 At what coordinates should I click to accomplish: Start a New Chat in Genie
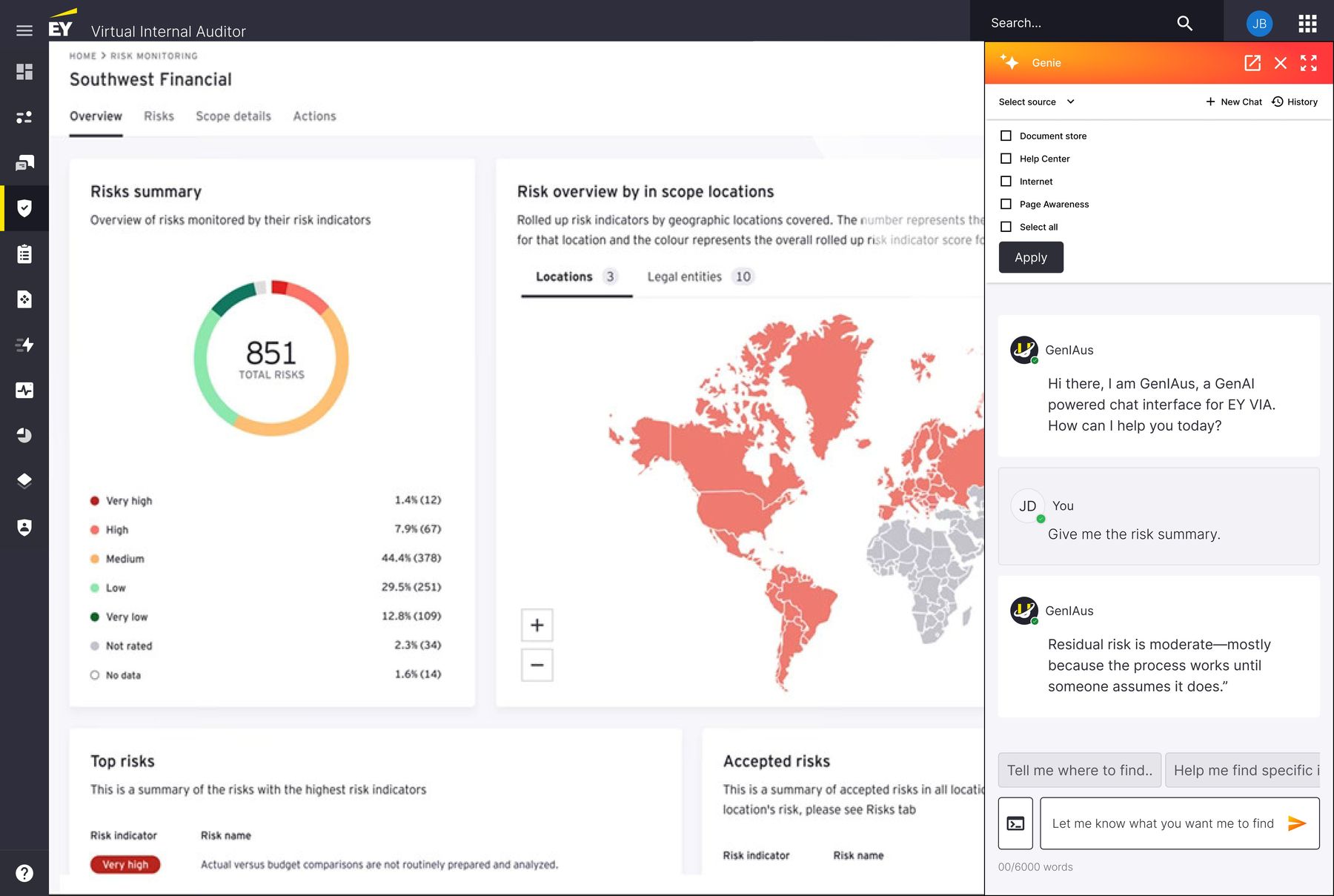click(1233, 102)
